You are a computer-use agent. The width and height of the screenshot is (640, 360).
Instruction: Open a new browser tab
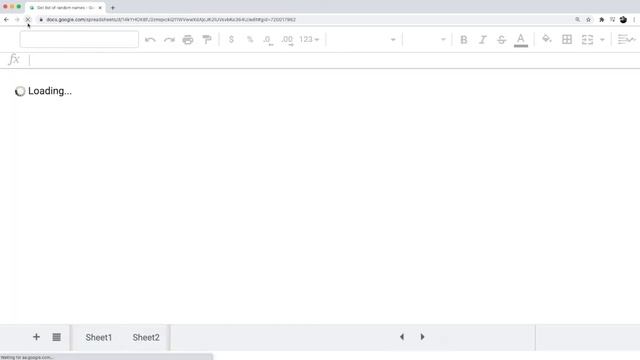click(113, 8)
